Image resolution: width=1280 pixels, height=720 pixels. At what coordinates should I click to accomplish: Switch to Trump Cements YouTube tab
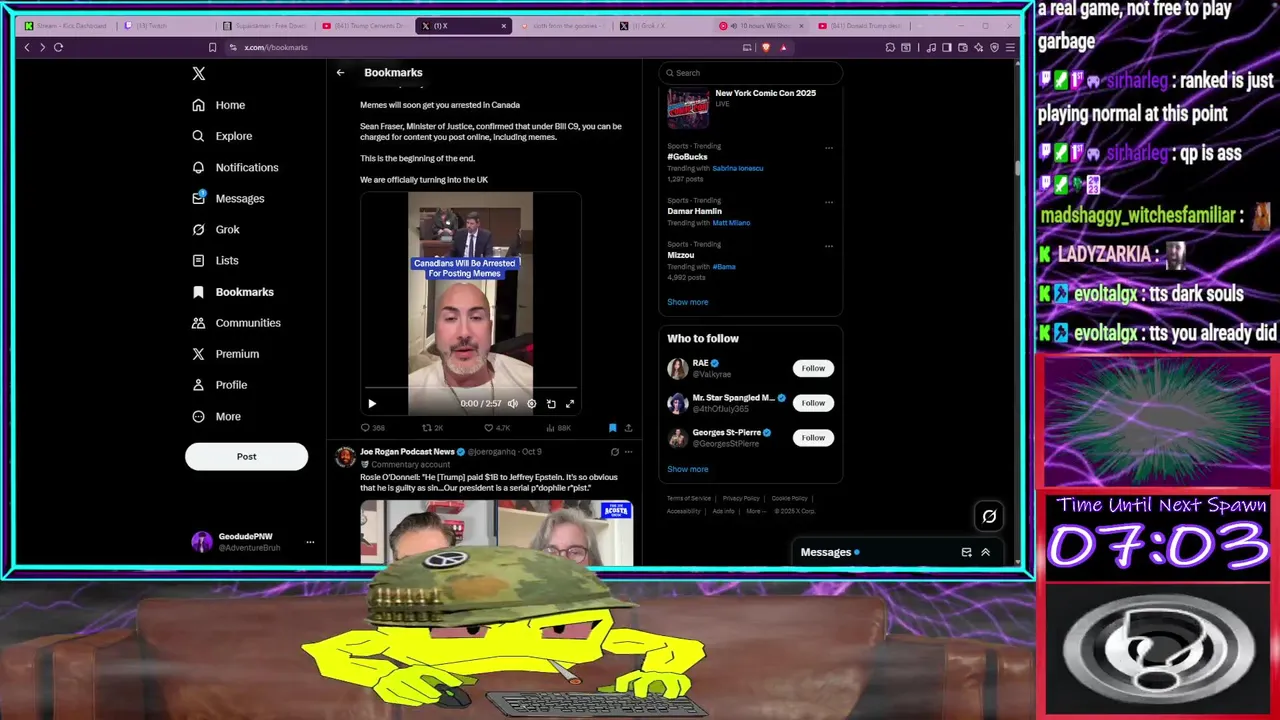point(364,26)
